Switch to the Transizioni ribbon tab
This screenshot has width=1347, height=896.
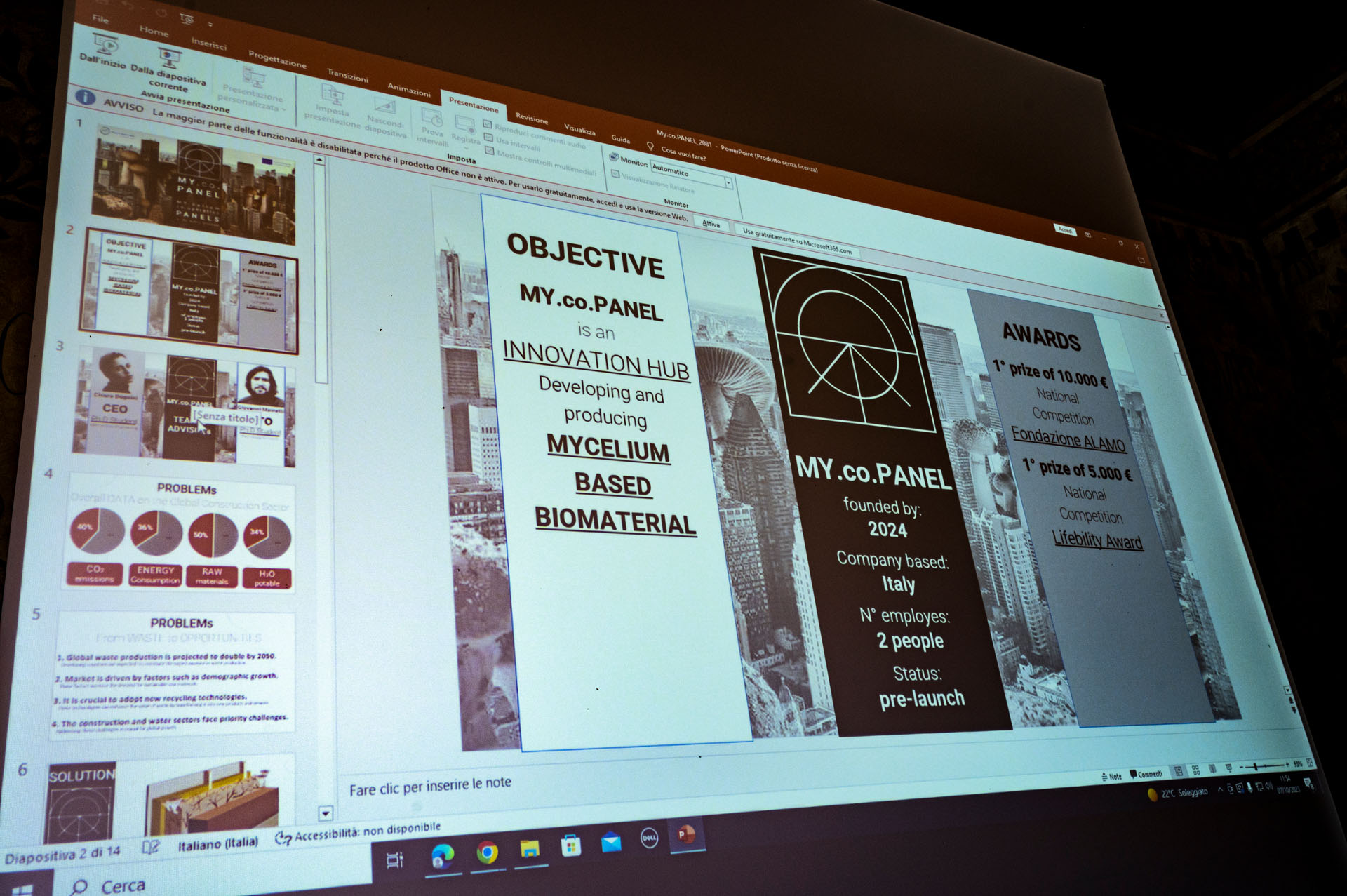coord(347,76)
